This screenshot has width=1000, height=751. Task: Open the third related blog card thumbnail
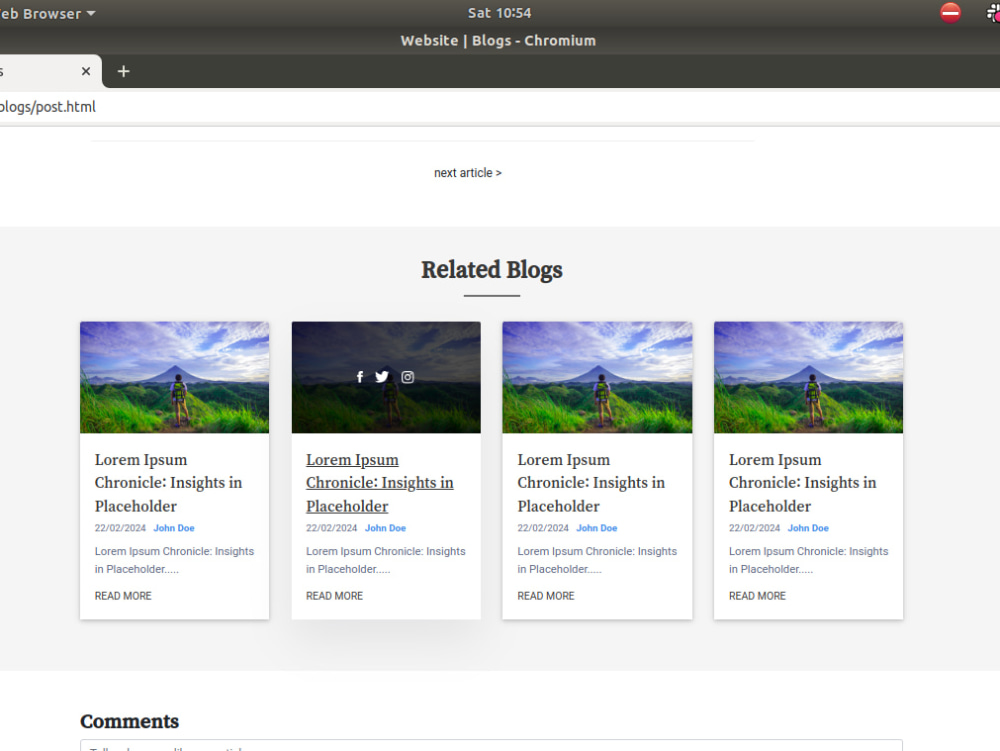click(597, 377)
